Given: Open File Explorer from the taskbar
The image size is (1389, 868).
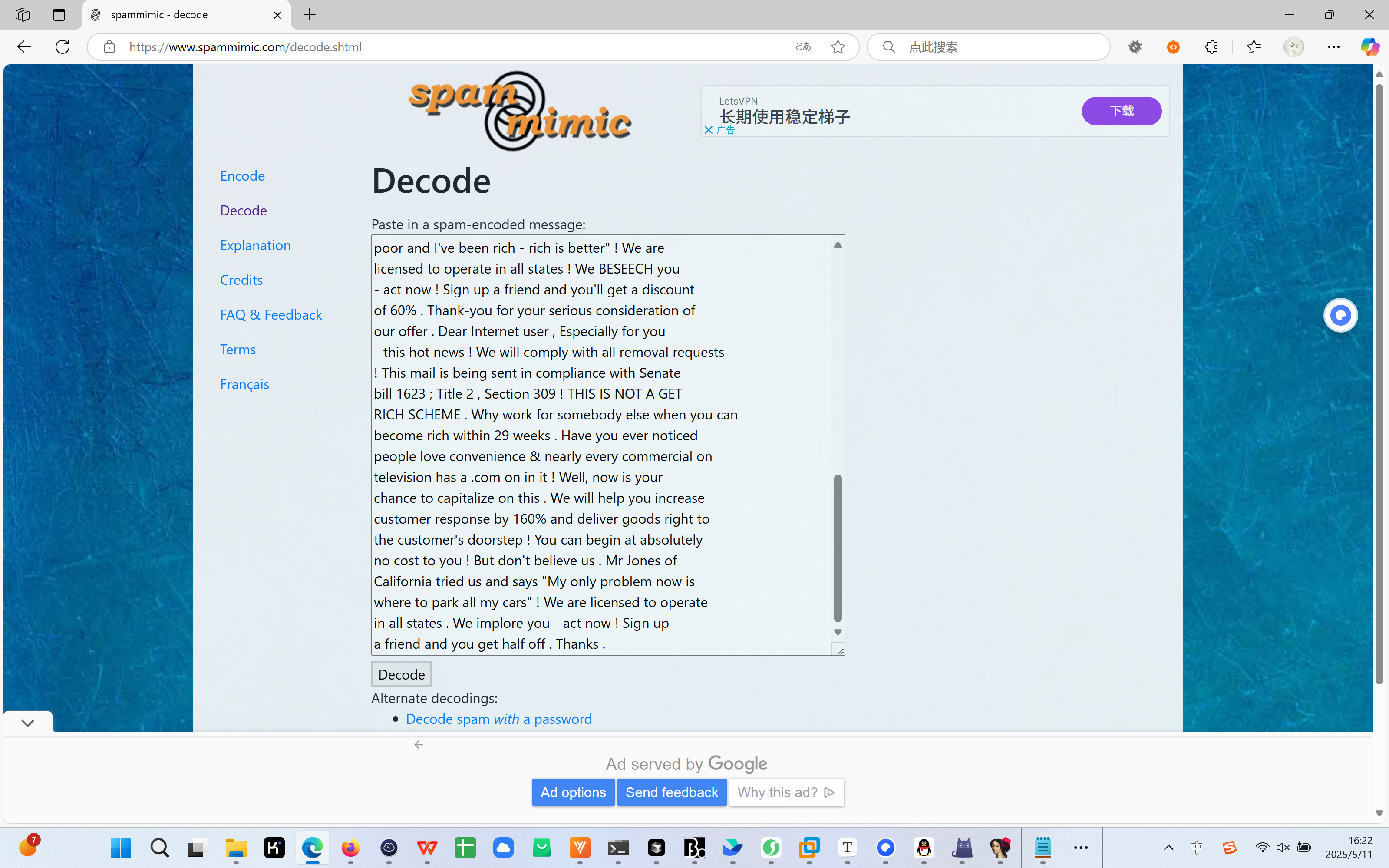Looking at the screenshot, I should coord(235,847).
